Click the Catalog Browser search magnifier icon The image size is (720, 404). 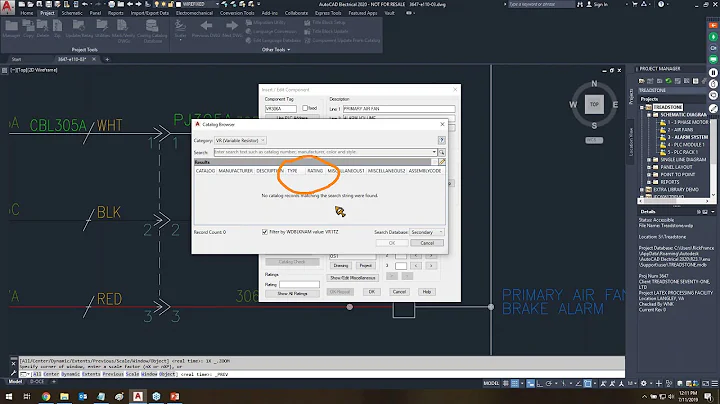[x=441, y=152]
